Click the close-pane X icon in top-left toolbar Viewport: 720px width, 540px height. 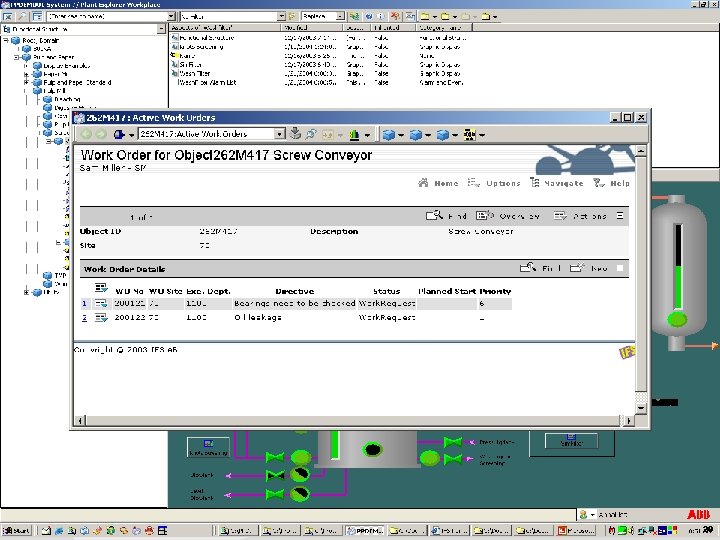coord(8,17)
